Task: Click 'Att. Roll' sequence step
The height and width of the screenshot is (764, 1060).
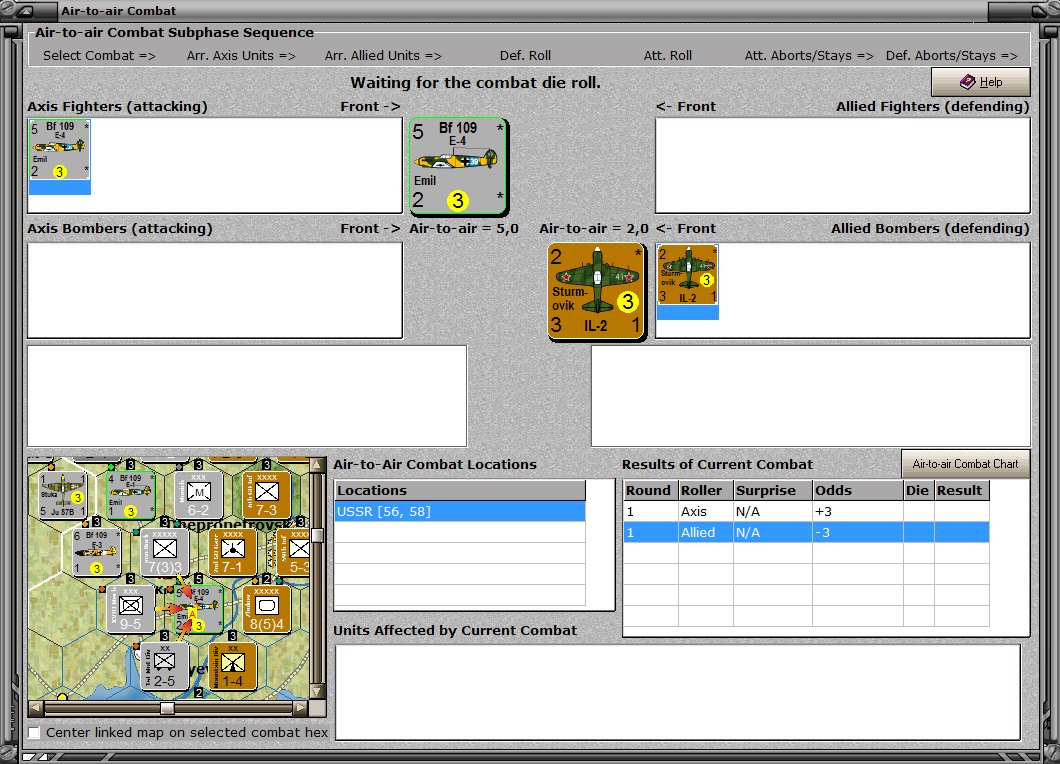Action: 667,55
